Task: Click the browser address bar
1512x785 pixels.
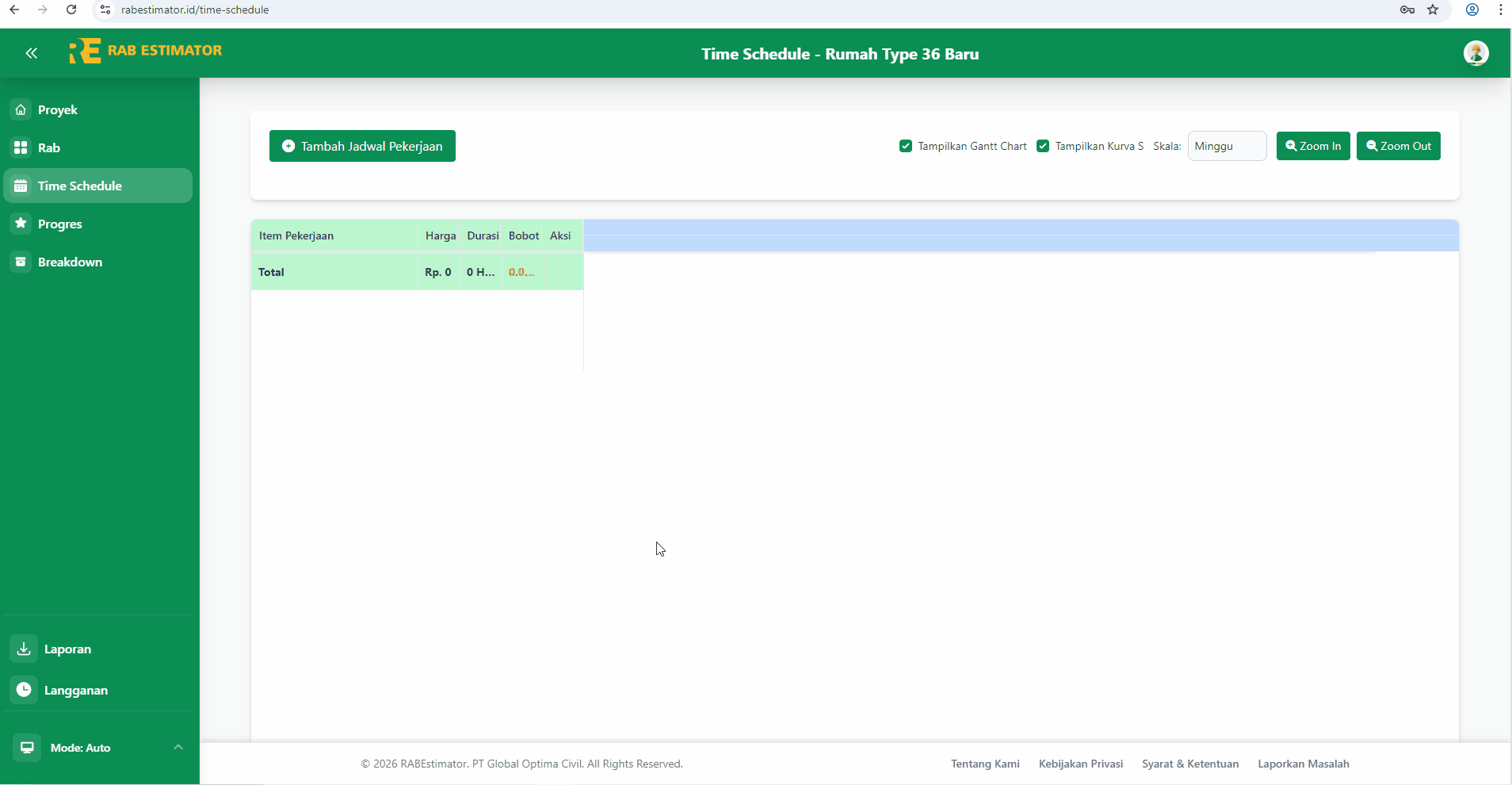Action: [317, 10]
